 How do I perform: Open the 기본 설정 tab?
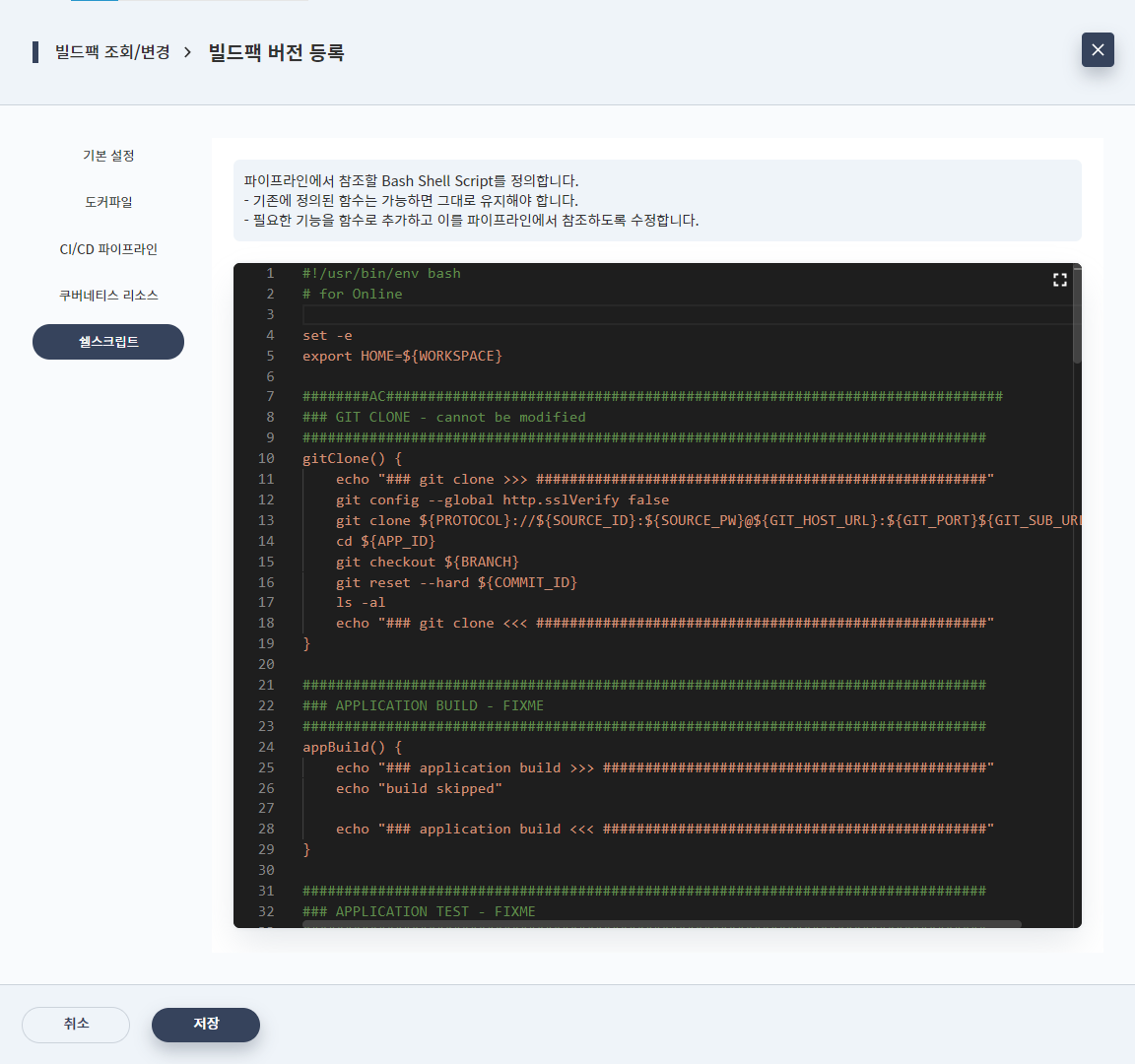(108, 156)
